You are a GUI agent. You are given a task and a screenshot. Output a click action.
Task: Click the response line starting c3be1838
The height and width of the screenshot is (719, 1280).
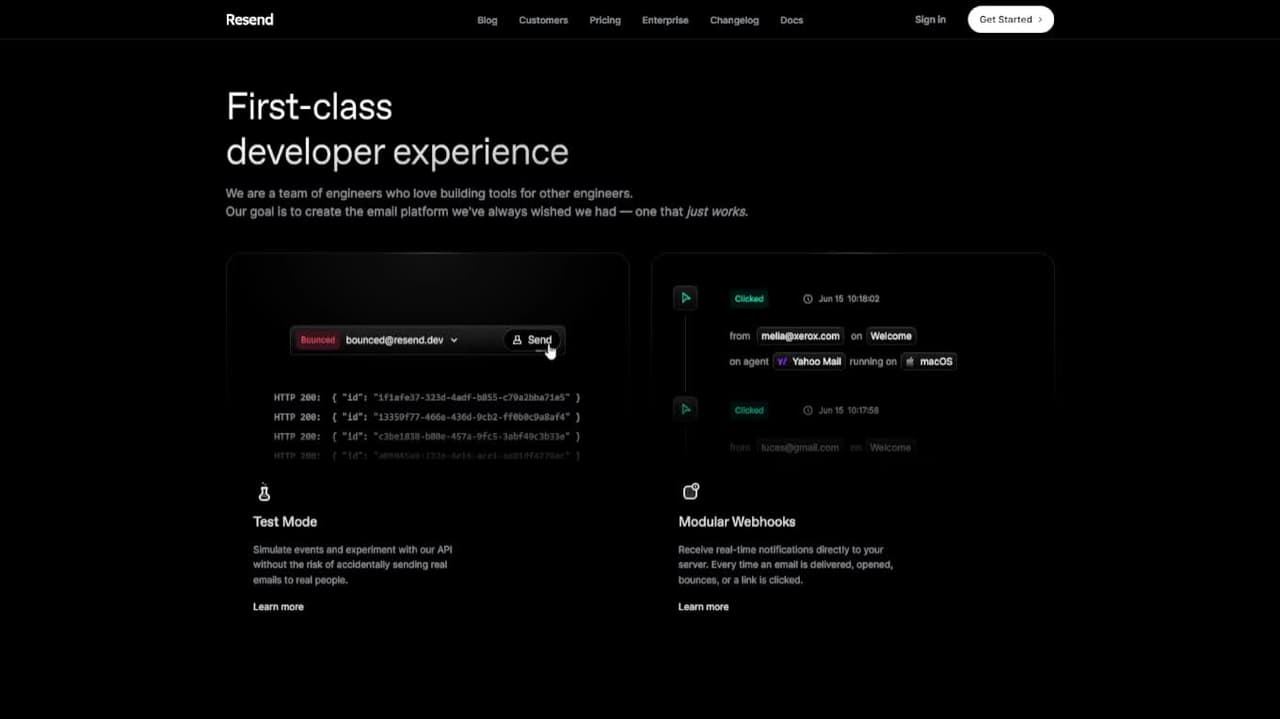(x=427, y=437)
